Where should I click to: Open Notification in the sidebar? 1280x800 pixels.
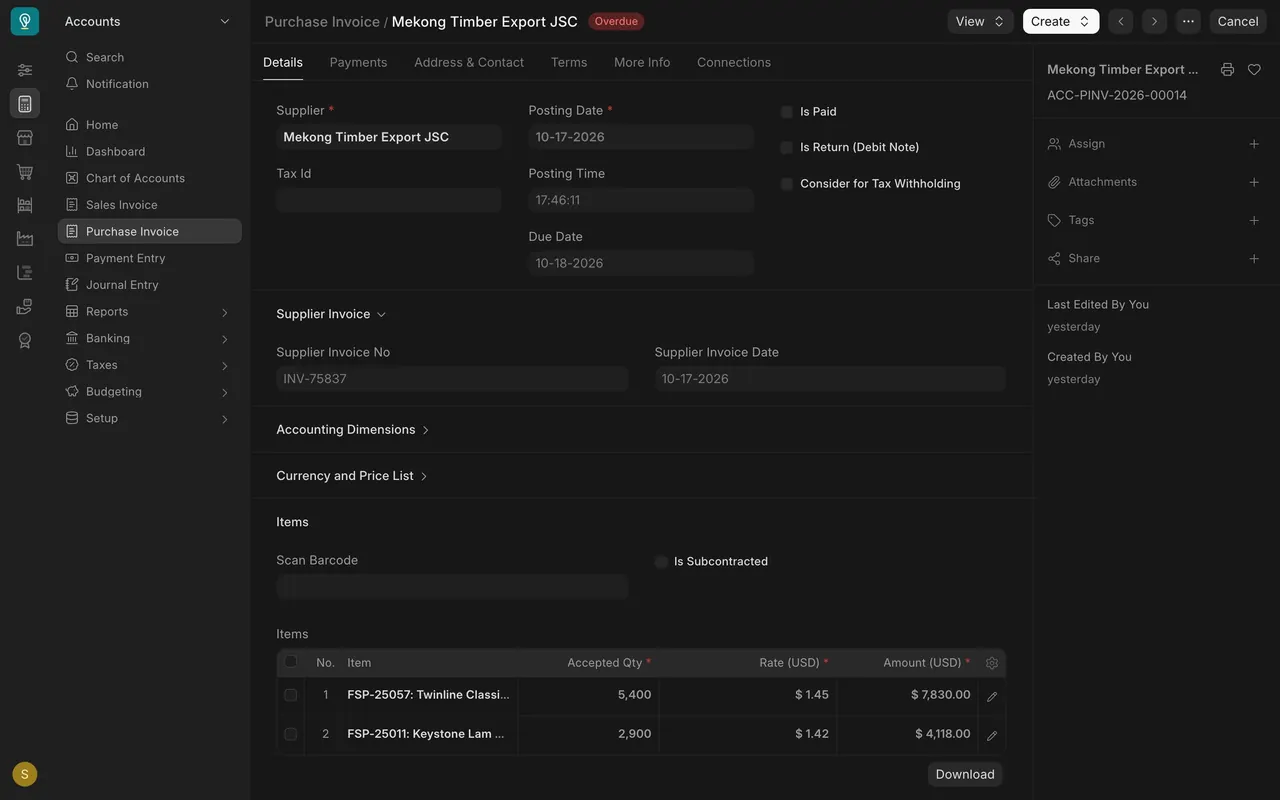click(150, 84)
